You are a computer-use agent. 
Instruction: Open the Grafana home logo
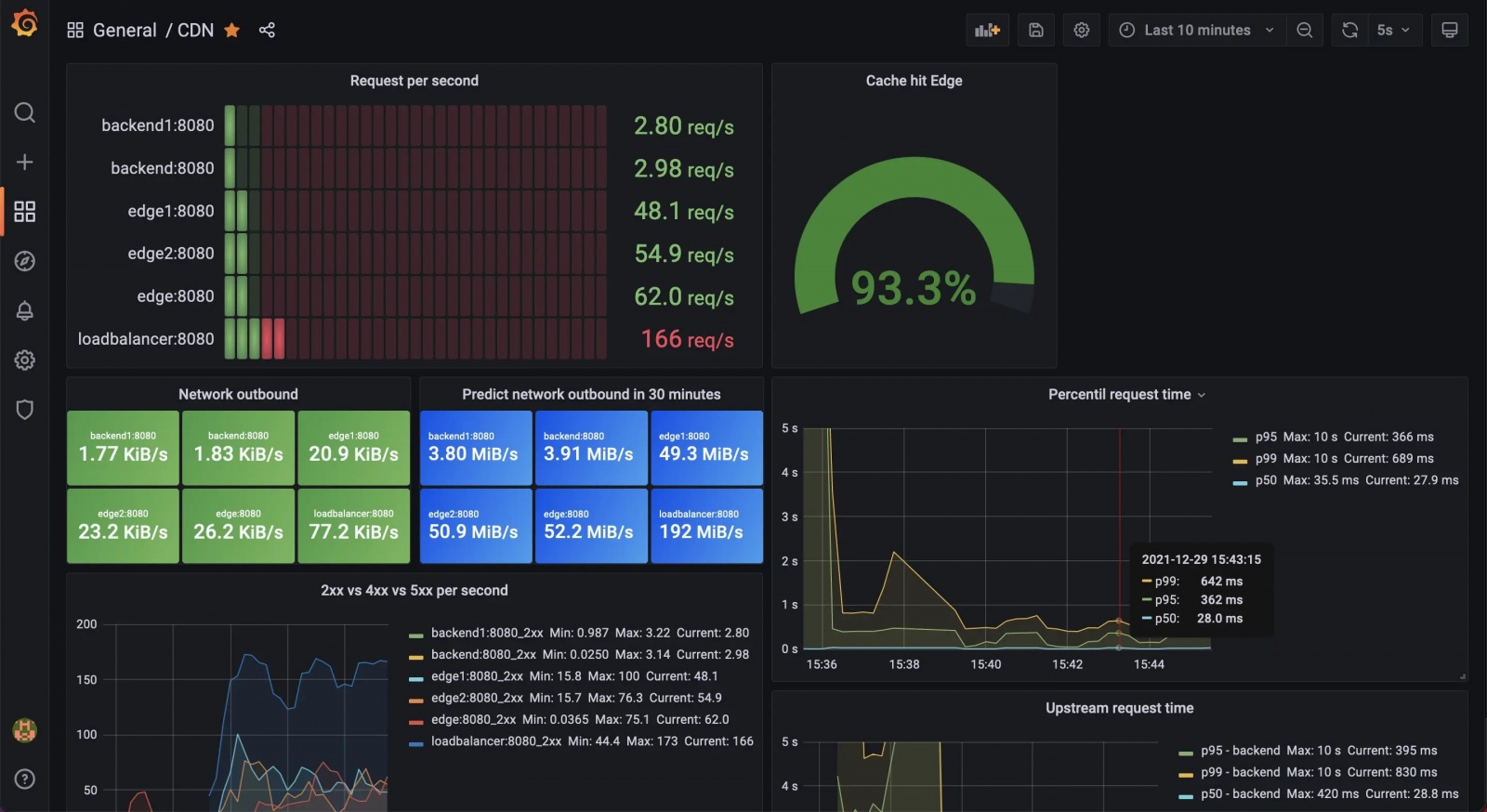pyautogui.click(x=25, y=23)
